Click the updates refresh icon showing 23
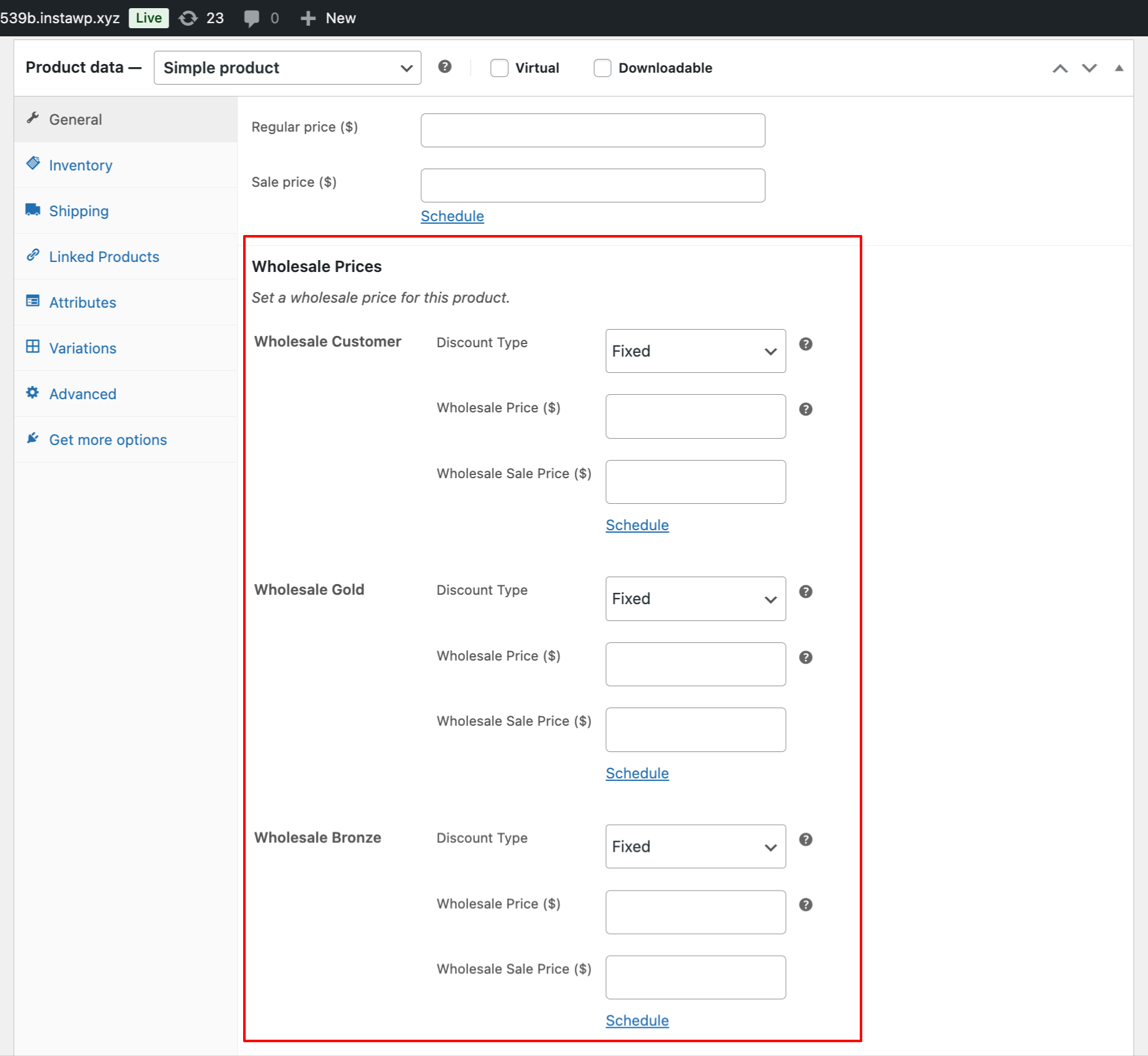Screen dimensions: 1148x1056 click(188, 18)
